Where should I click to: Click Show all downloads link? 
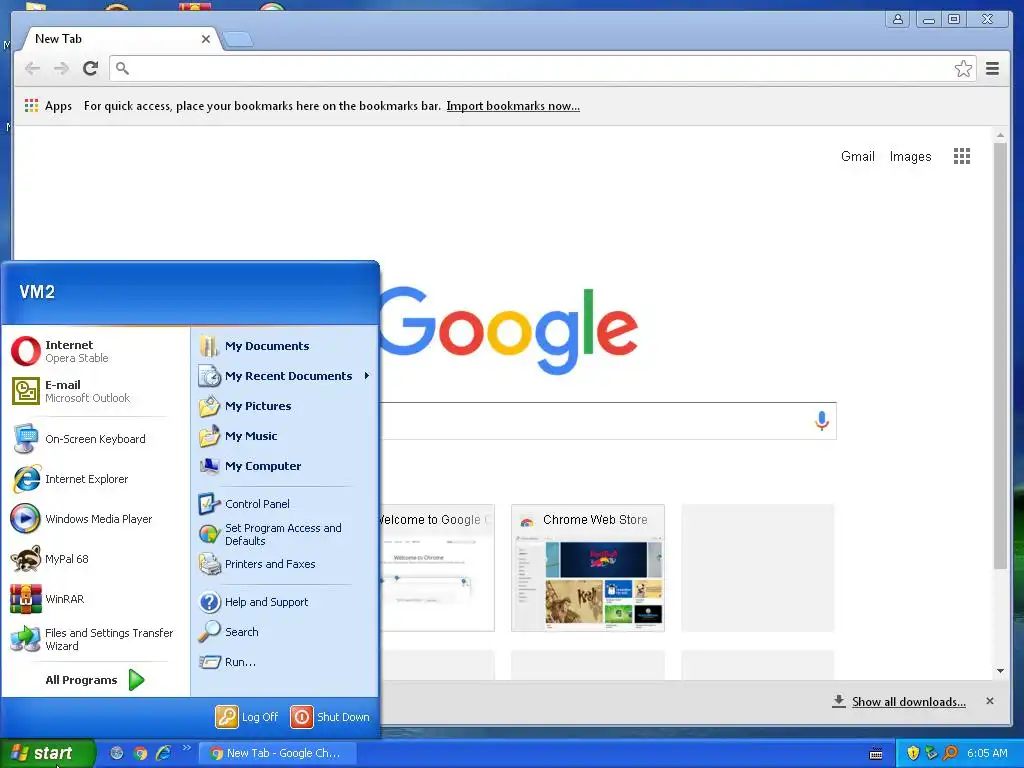click(x=908, y=701)
